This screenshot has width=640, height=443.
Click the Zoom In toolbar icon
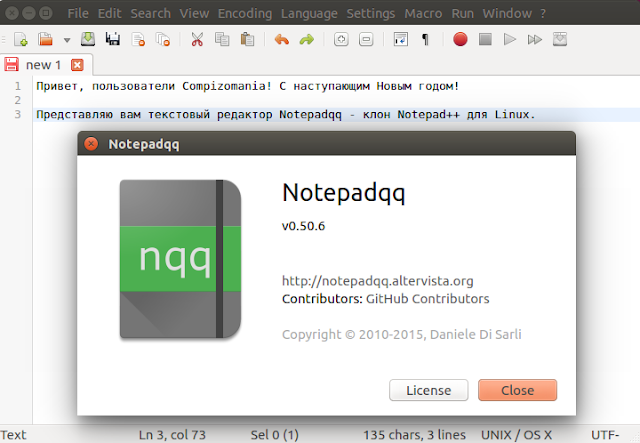[x=341, y=40]
